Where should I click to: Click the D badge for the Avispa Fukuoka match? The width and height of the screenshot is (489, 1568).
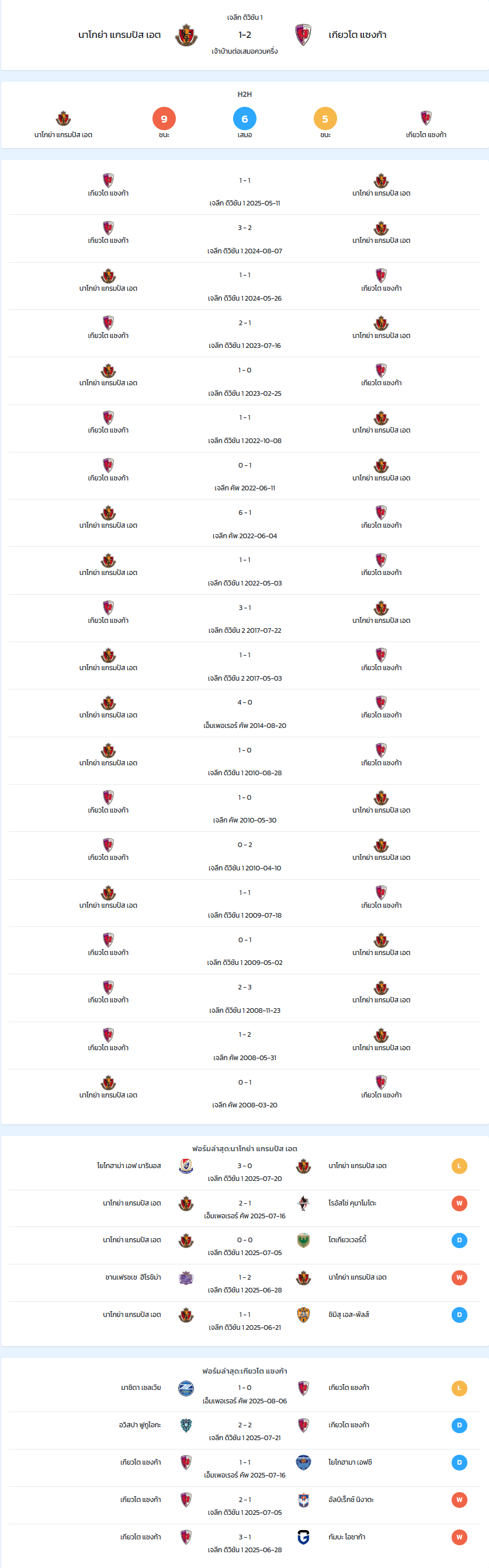click(459, 1425)
